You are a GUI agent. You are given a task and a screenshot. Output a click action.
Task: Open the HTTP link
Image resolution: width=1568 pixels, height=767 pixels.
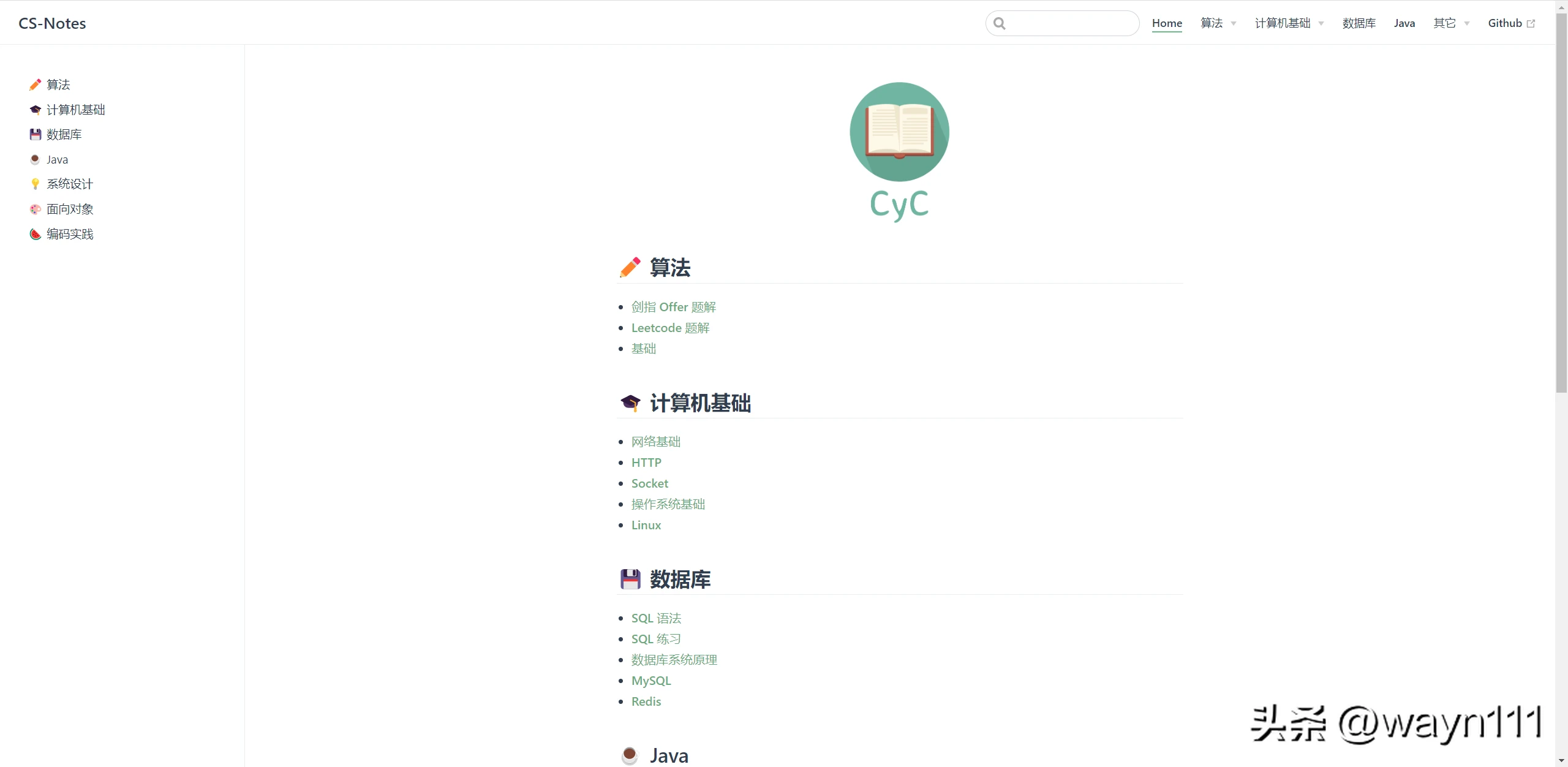(x=646, y=463)
